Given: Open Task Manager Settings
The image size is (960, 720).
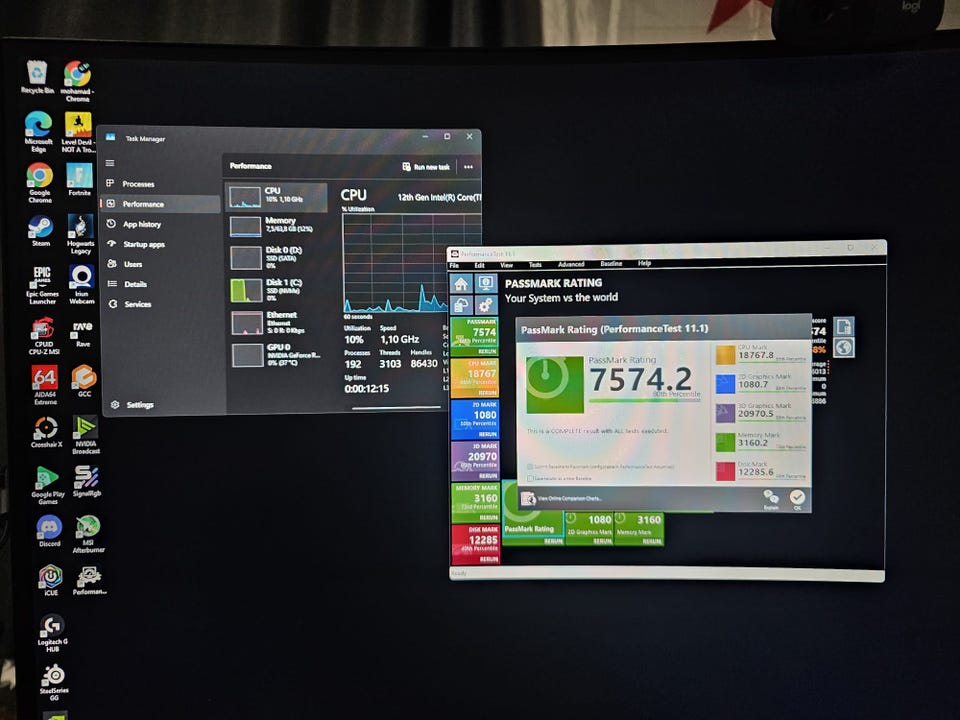Looking at the screenshot, I should point(132,405).
